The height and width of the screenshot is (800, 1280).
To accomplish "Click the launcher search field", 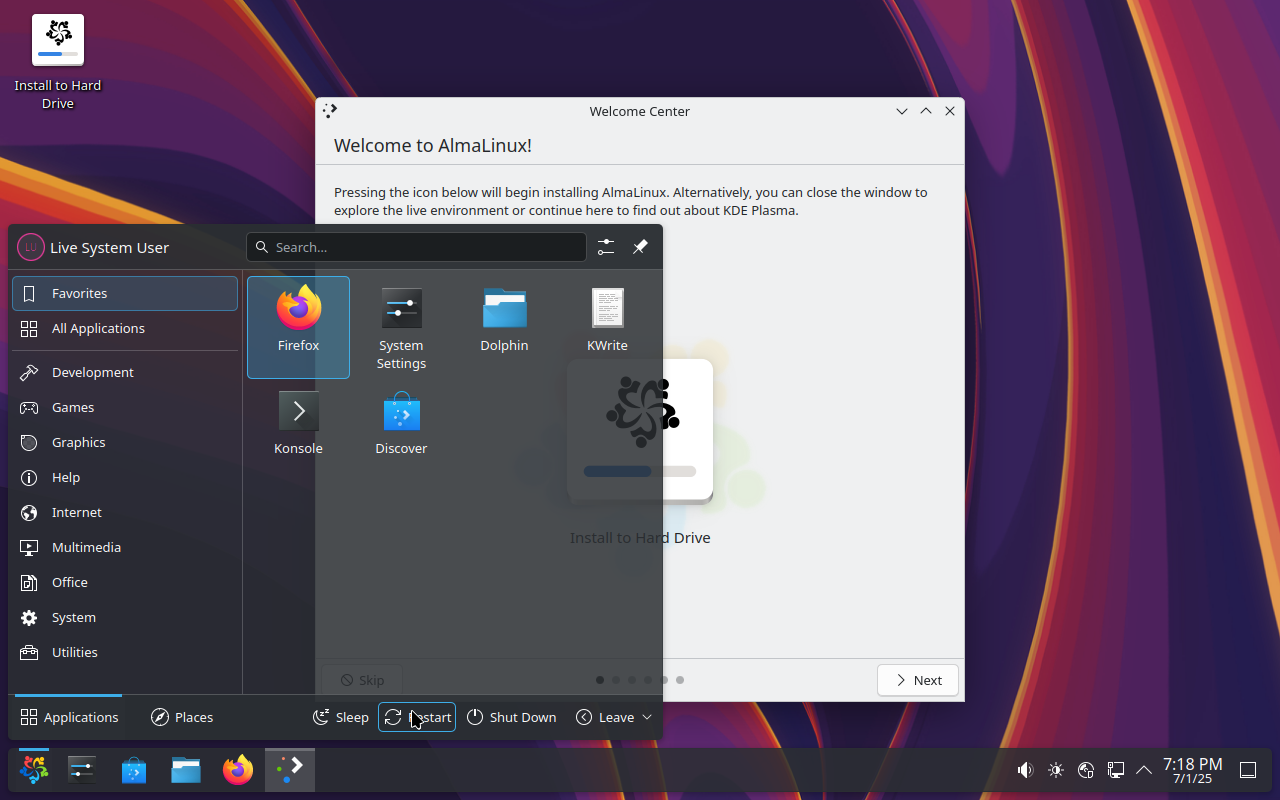I will 416,247.
